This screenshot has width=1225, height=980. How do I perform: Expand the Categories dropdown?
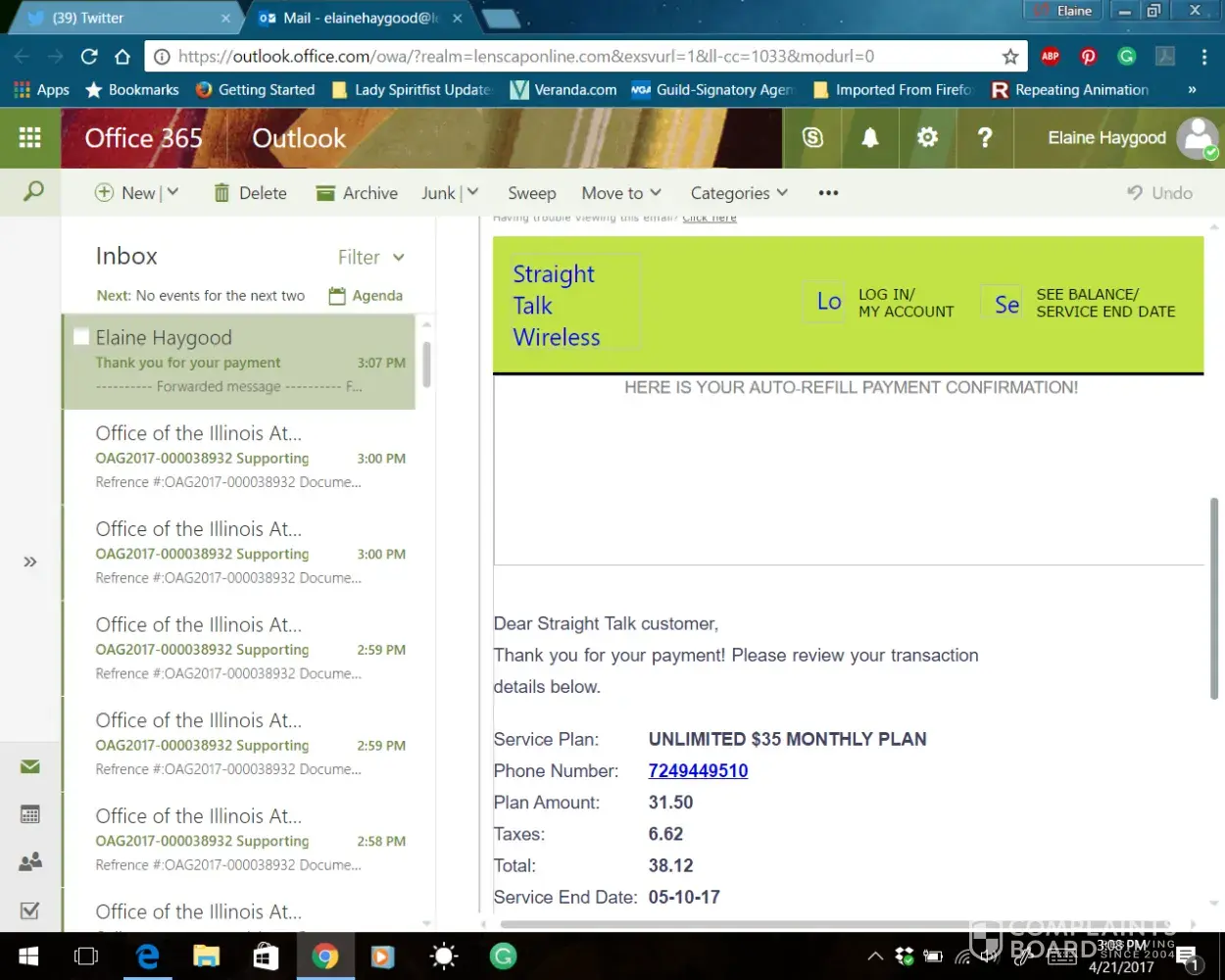click(739, 193)
